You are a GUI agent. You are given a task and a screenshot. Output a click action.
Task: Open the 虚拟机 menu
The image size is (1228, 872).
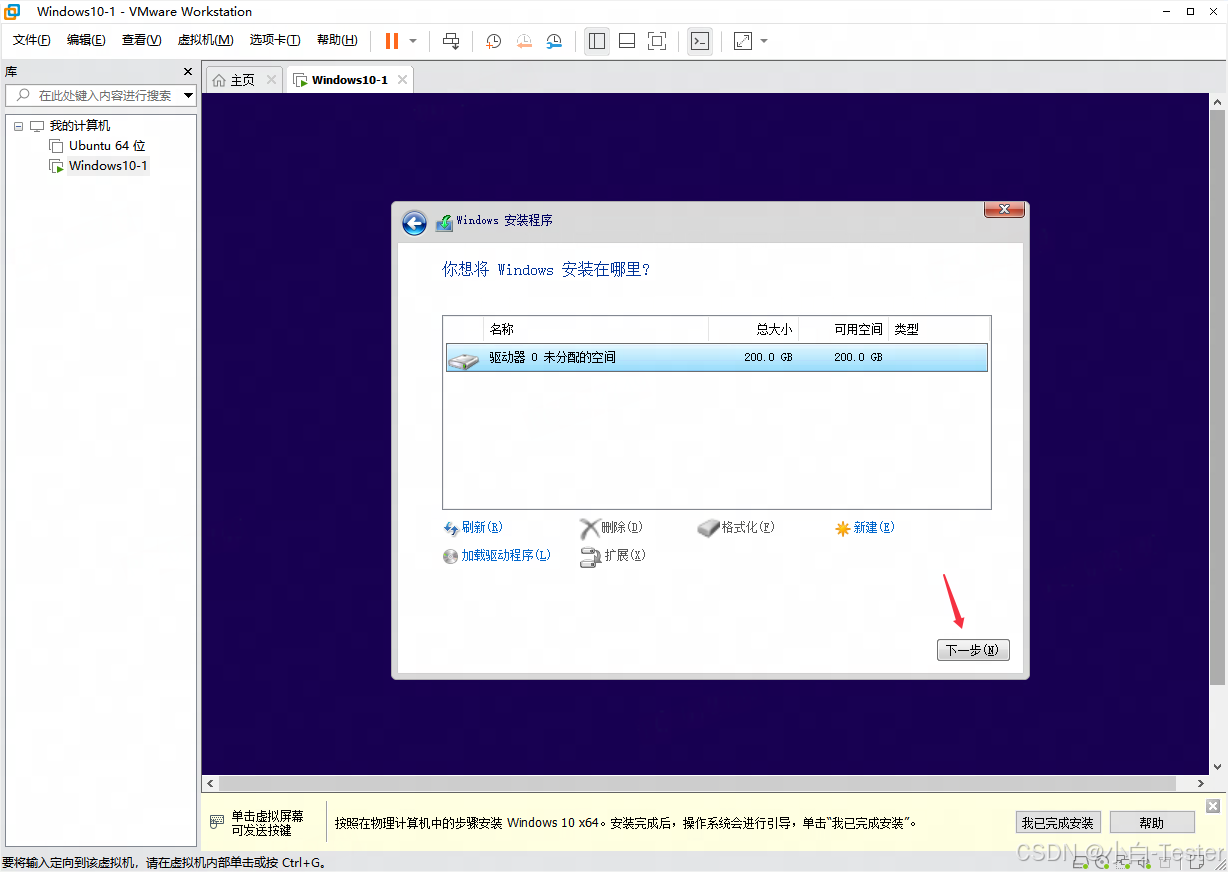coord(205,40)
